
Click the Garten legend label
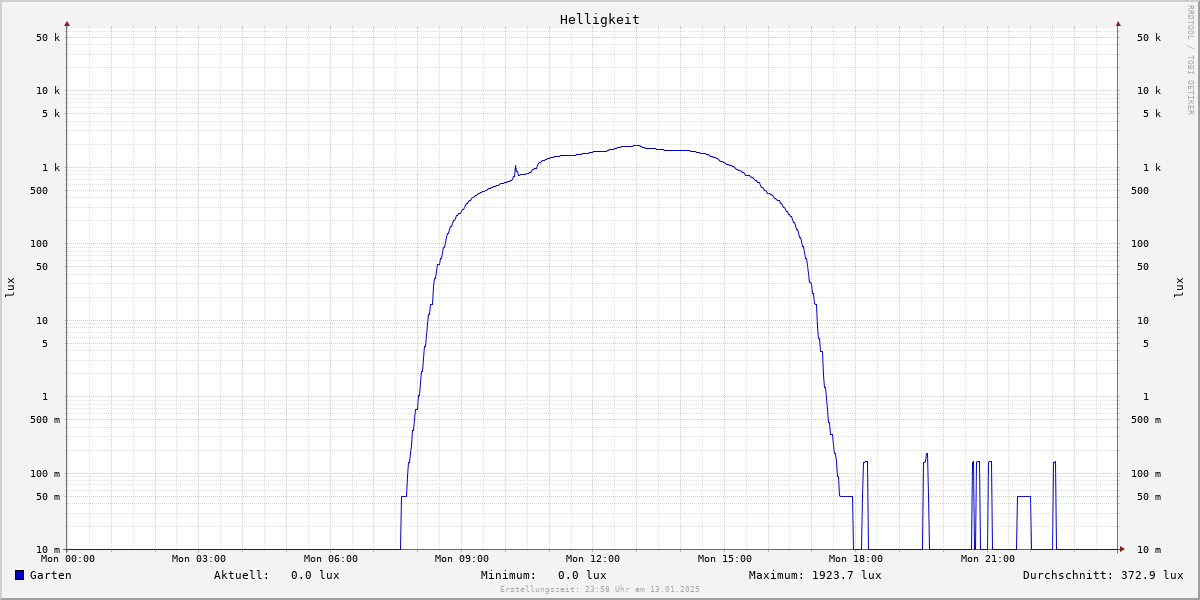click(x=50, y=575)
